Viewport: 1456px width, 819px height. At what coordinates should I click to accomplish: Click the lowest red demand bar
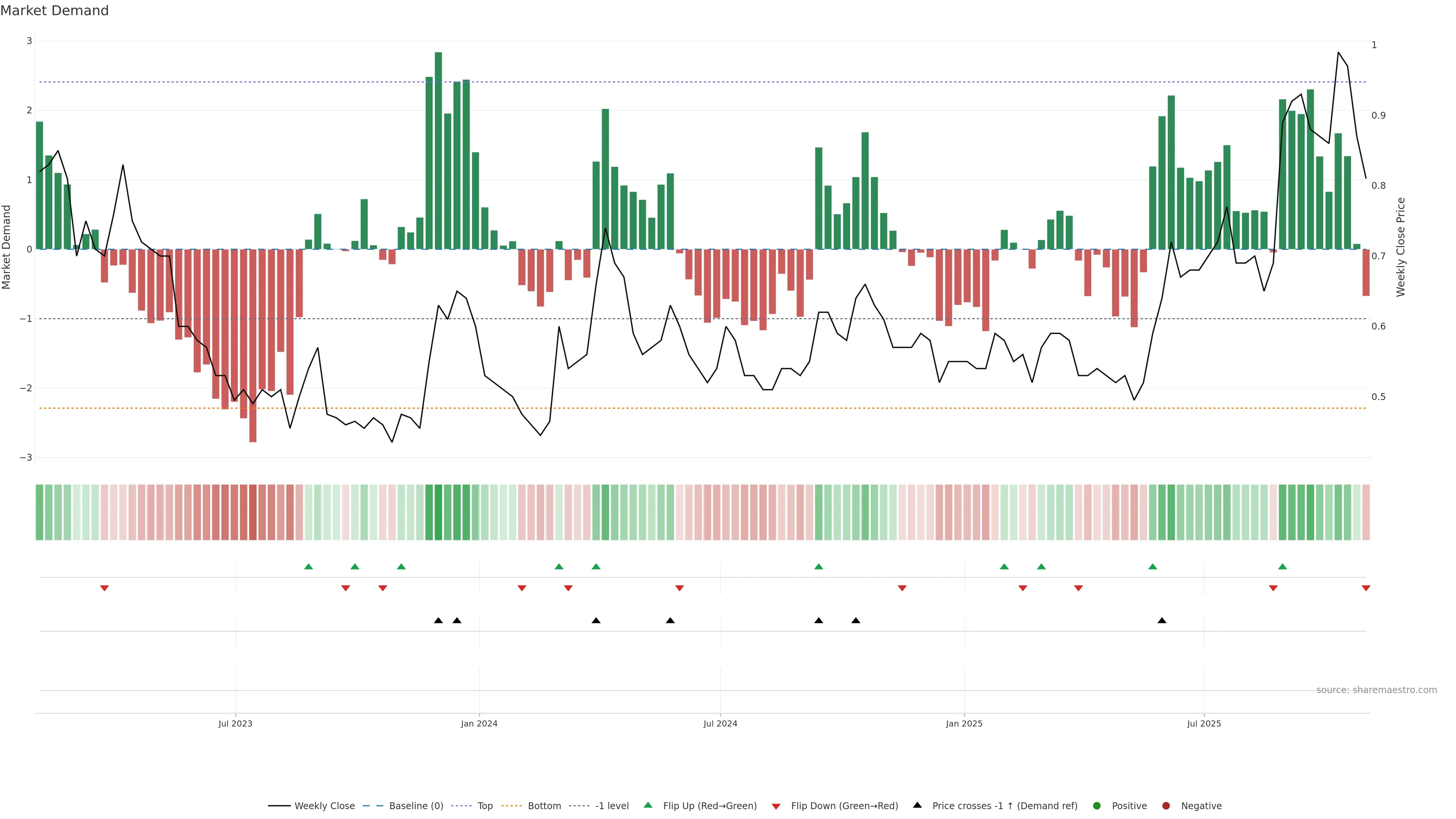coord(253,345)
